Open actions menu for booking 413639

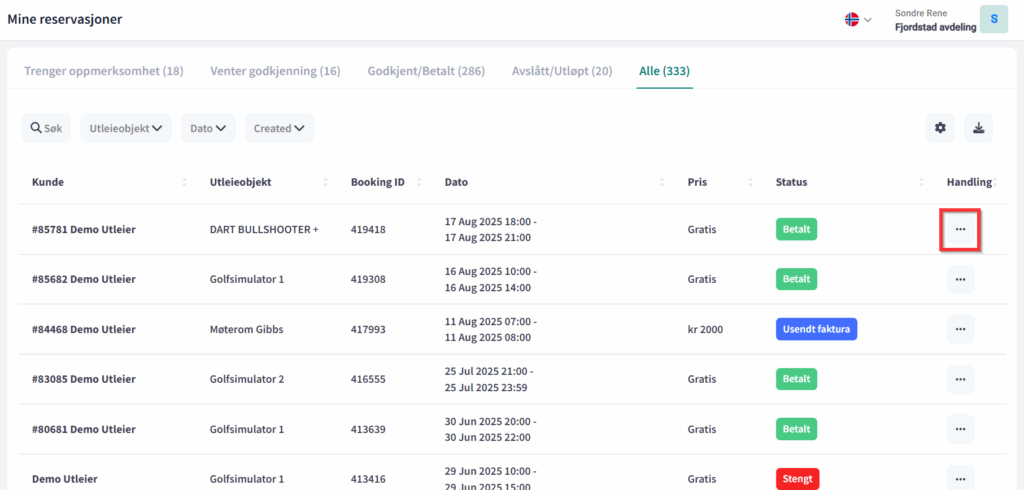pos(960,429)
